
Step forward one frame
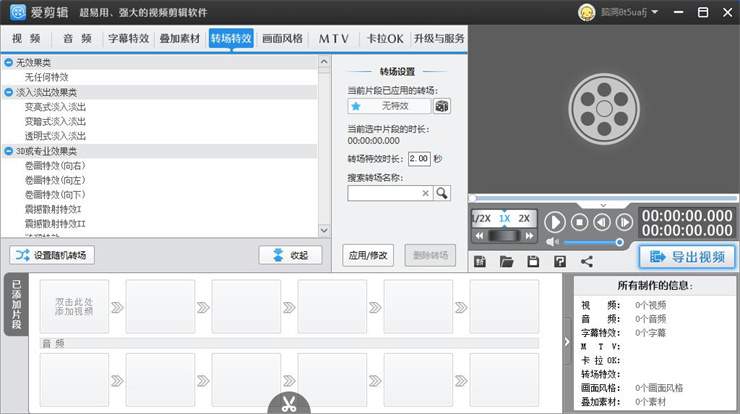[624, 222]
